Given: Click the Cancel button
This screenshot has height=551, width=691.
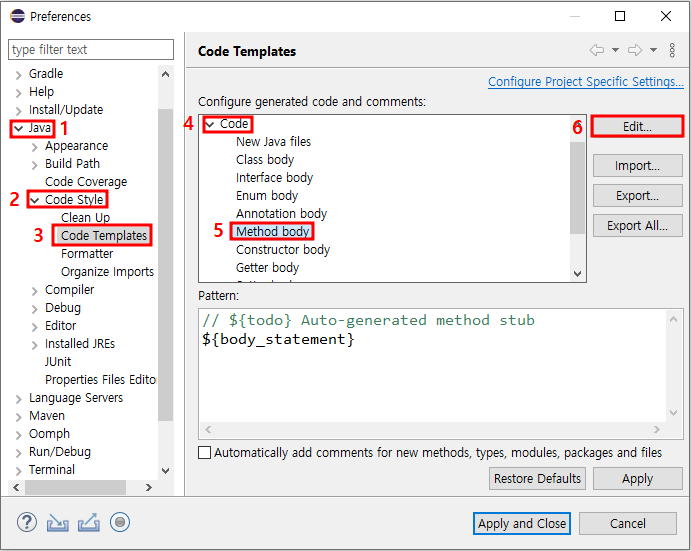Looking at the screenshot, I should 628,523.
